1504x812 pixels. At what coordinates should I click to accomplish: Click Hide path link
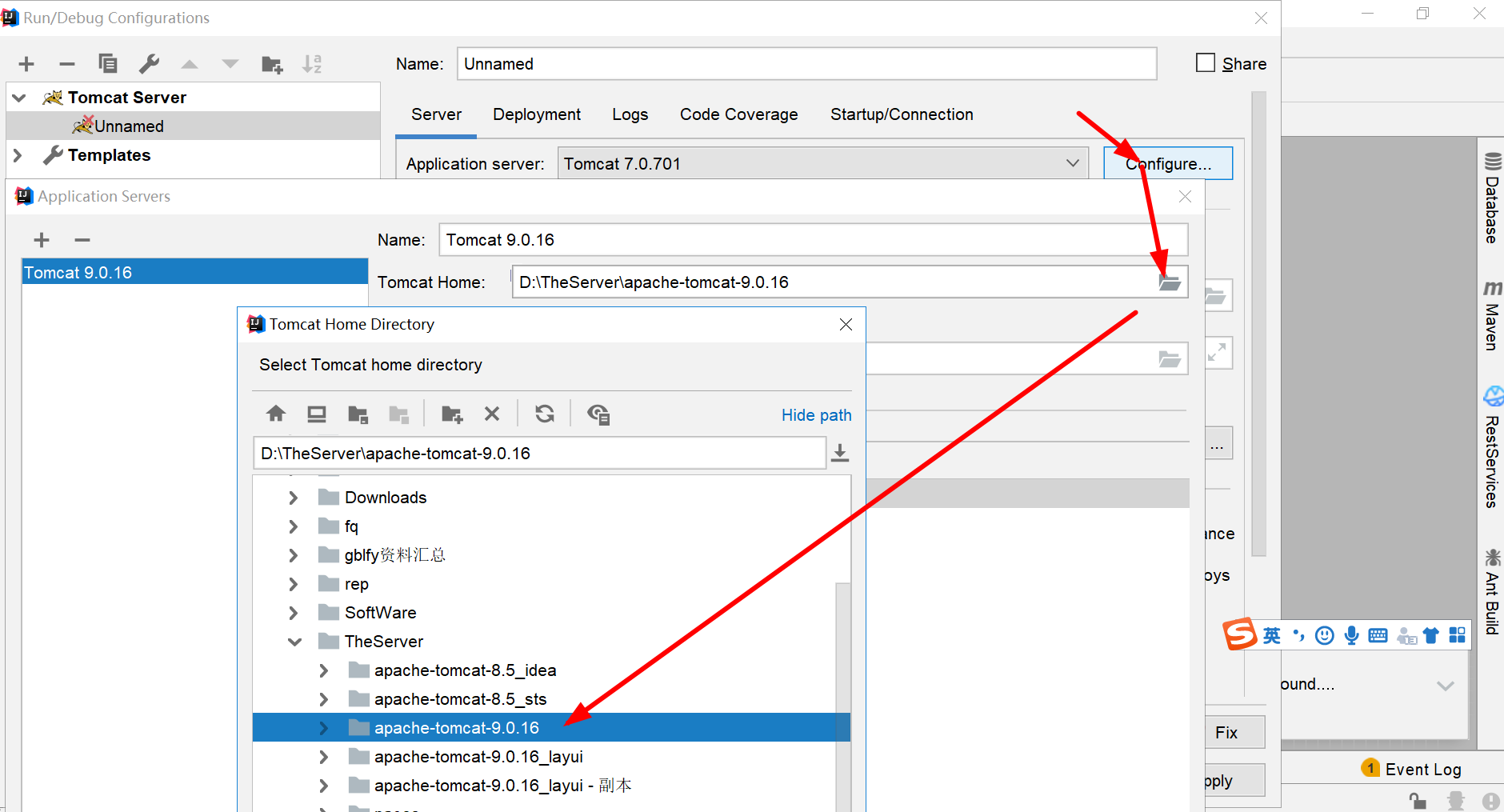(x=816, y=414)
